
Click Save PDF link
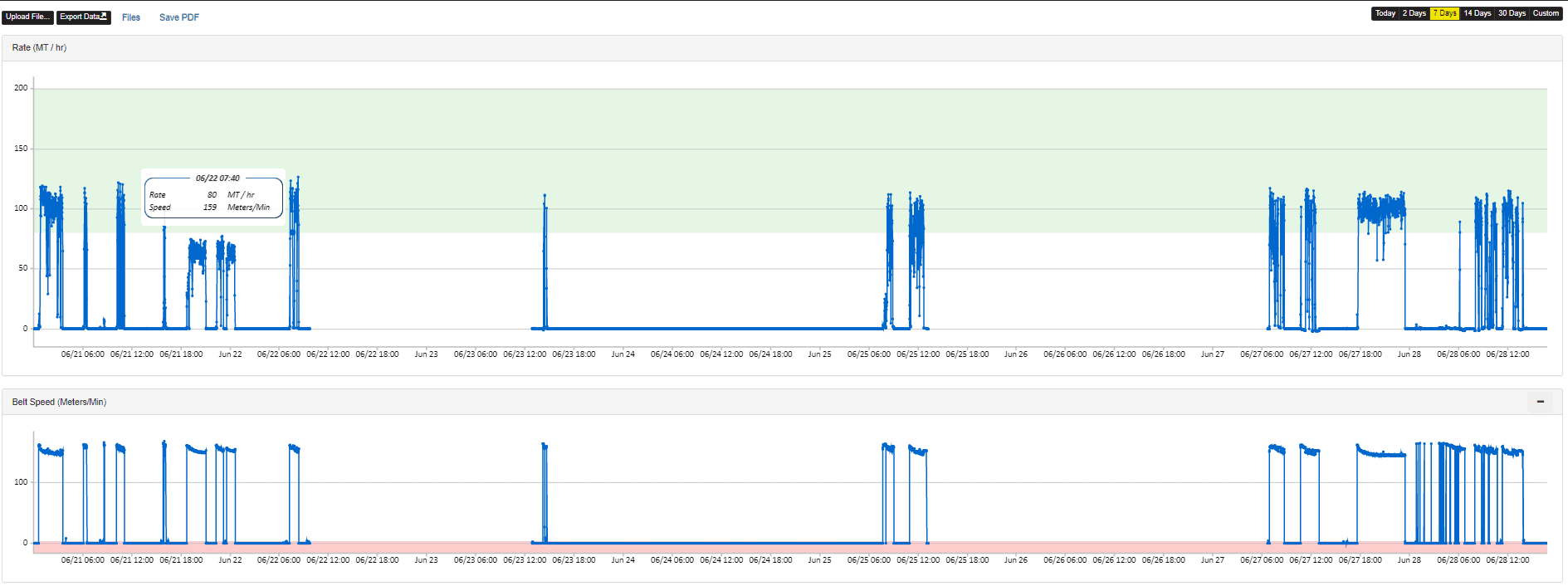tap(178, 17)
